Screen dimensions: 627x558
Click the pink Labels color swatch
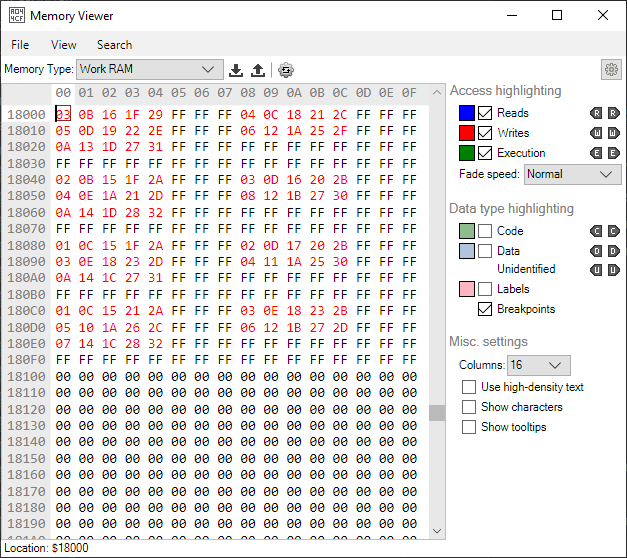pos(467,289)
